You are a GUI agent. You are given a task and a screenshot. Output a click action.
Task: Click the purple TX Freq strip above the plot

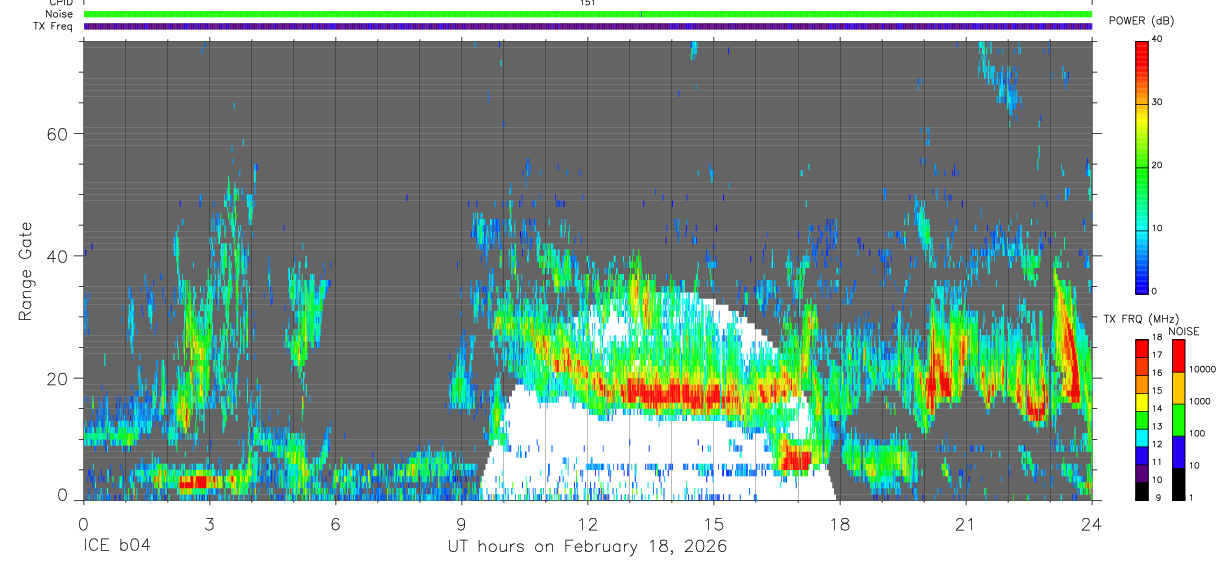(x=588, y=27)
